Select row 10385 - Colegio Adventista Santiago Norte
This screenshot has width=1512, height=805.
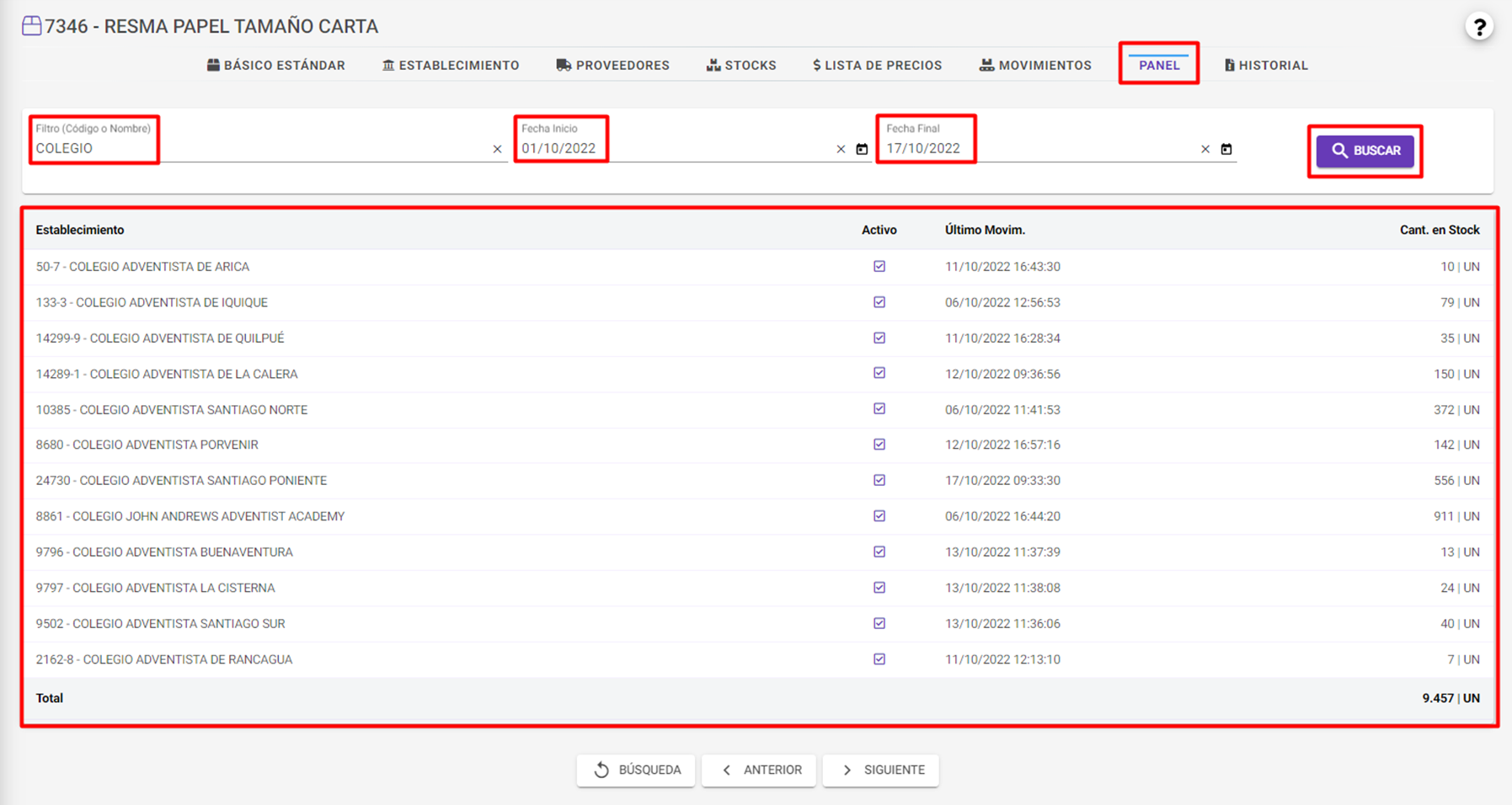click(x=758, y=410)
